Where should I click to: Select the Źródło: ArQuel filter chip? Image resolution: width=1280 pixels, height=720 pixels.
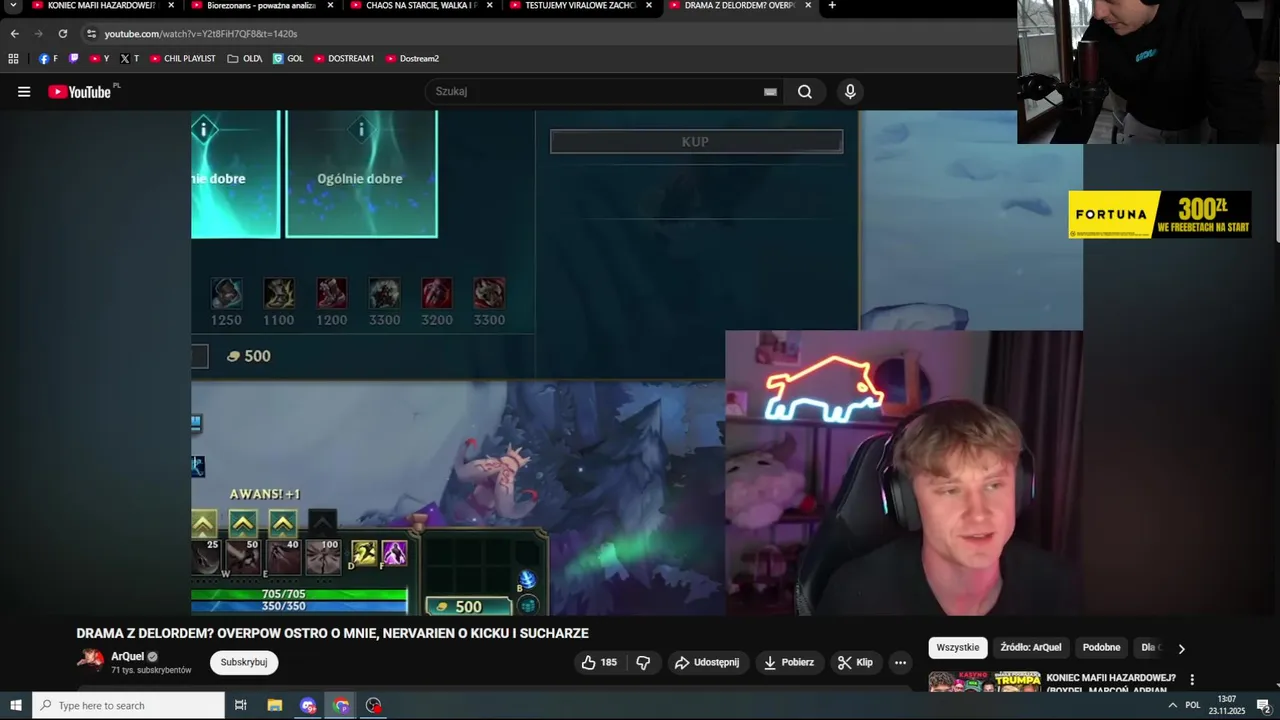point(1031,648)
